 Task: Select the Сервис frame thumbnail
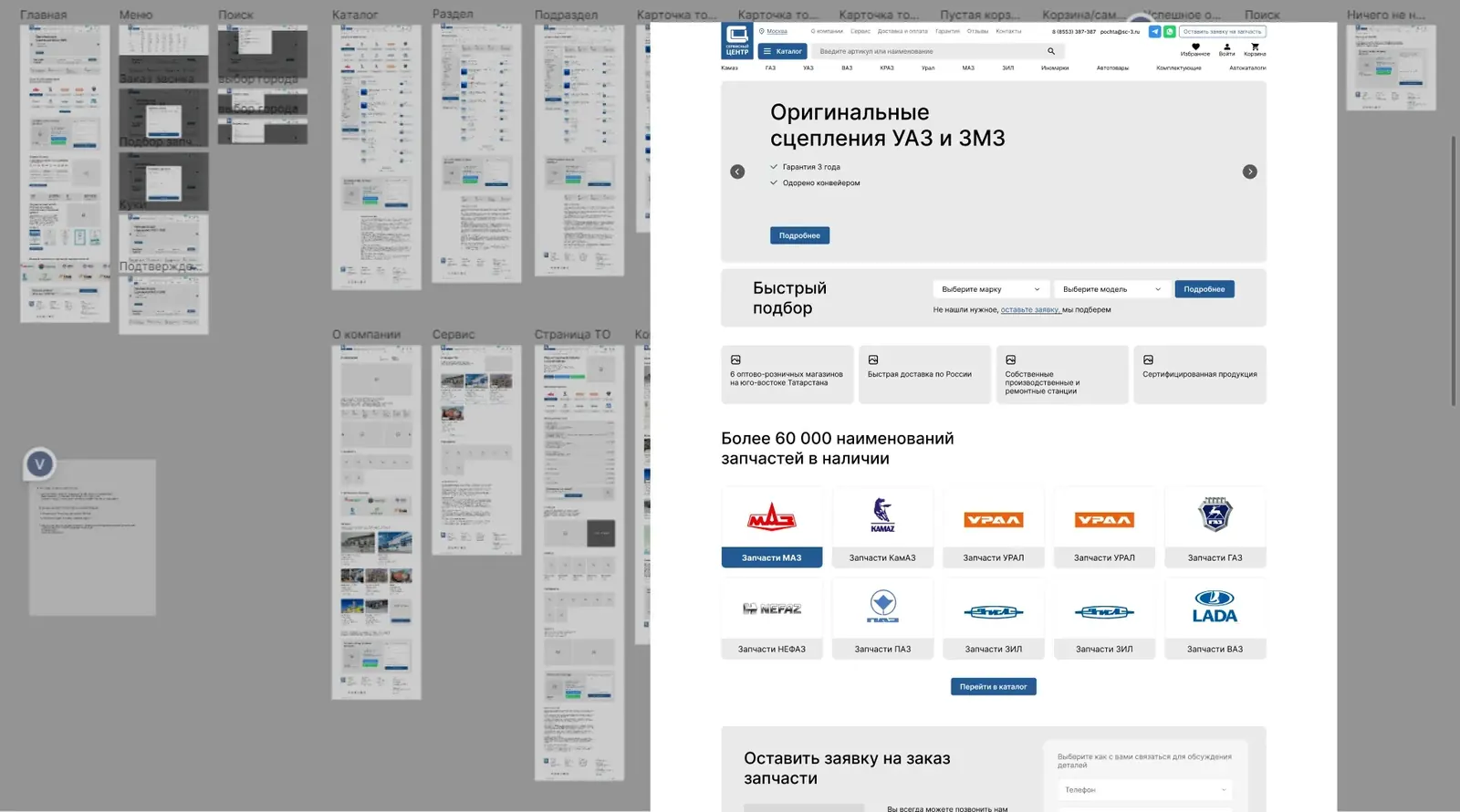476,450
